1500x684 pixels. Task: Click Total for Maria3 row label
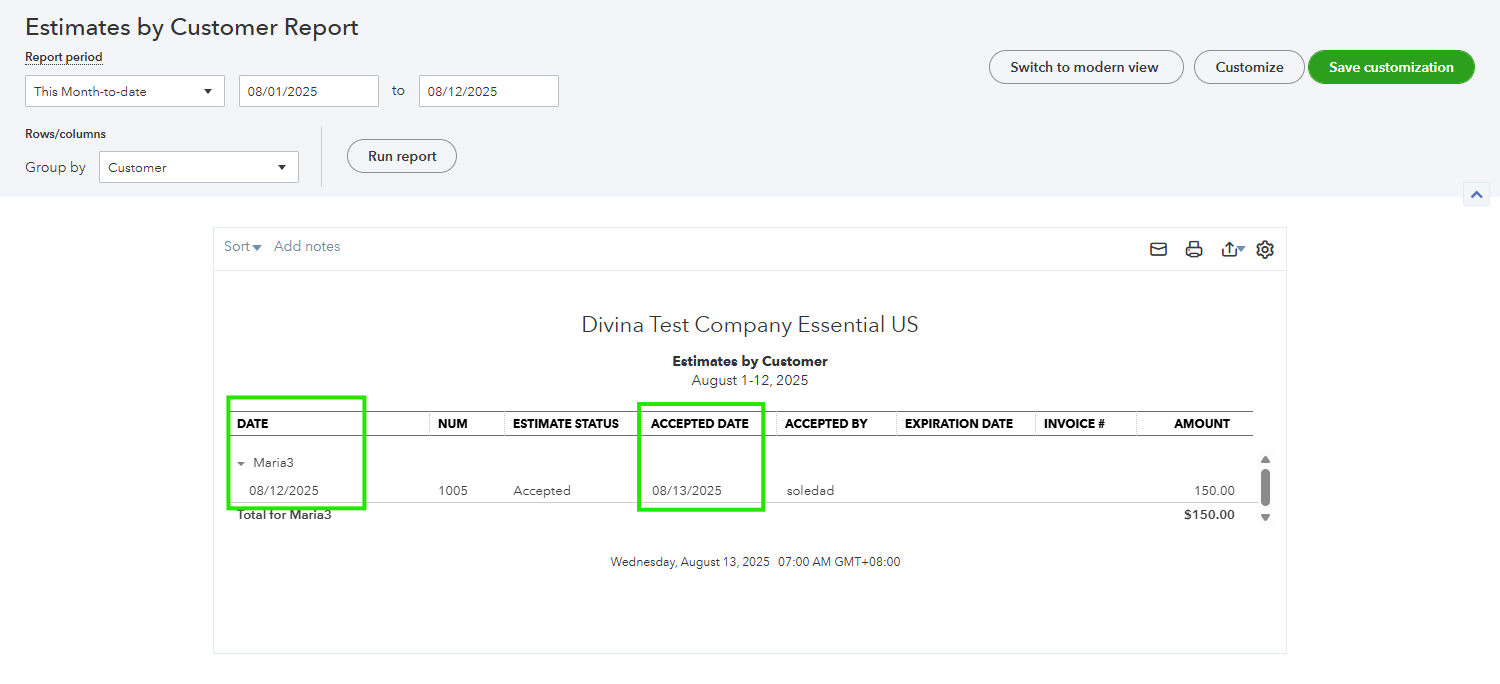284,515
